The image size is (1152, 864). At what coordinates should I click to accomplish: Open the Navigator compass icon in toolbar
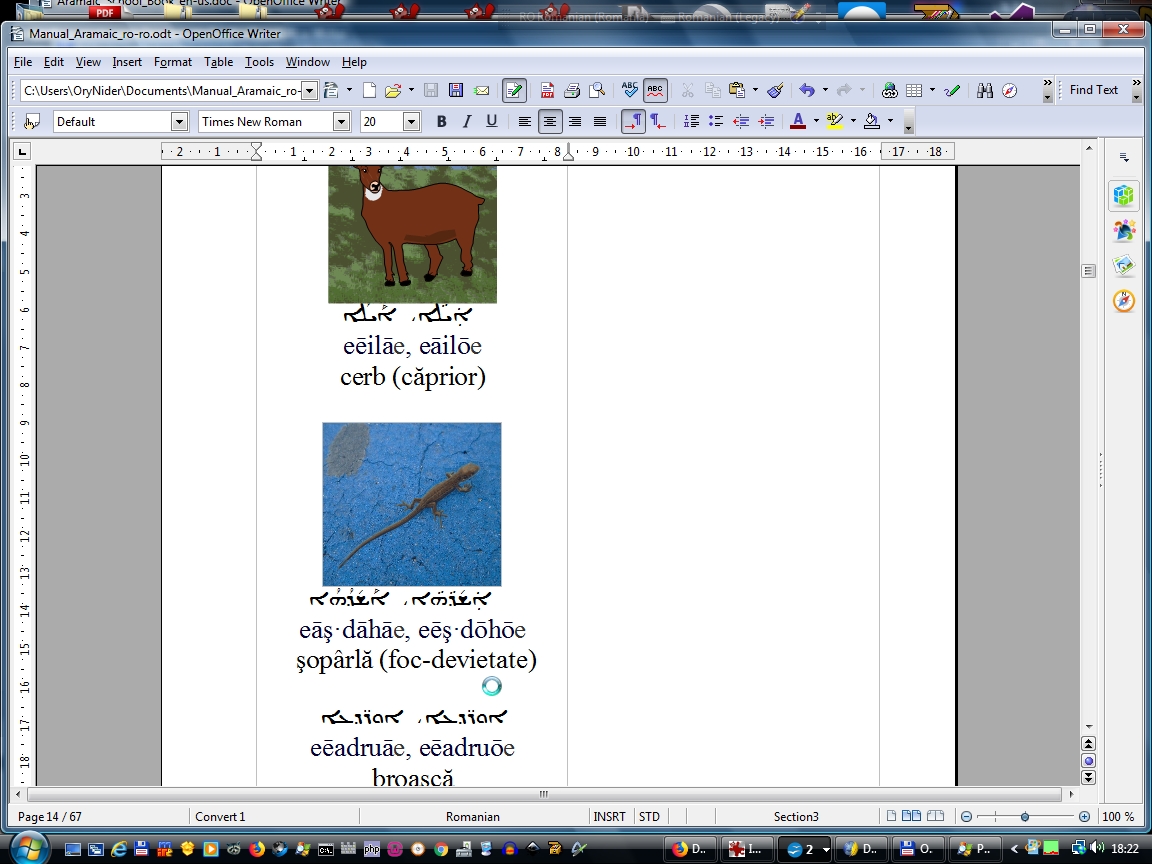tap(1010, 91)
